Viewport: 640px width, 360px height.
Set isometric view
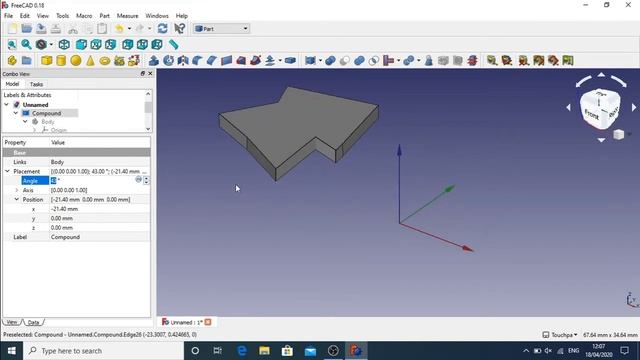click(64, 44)
